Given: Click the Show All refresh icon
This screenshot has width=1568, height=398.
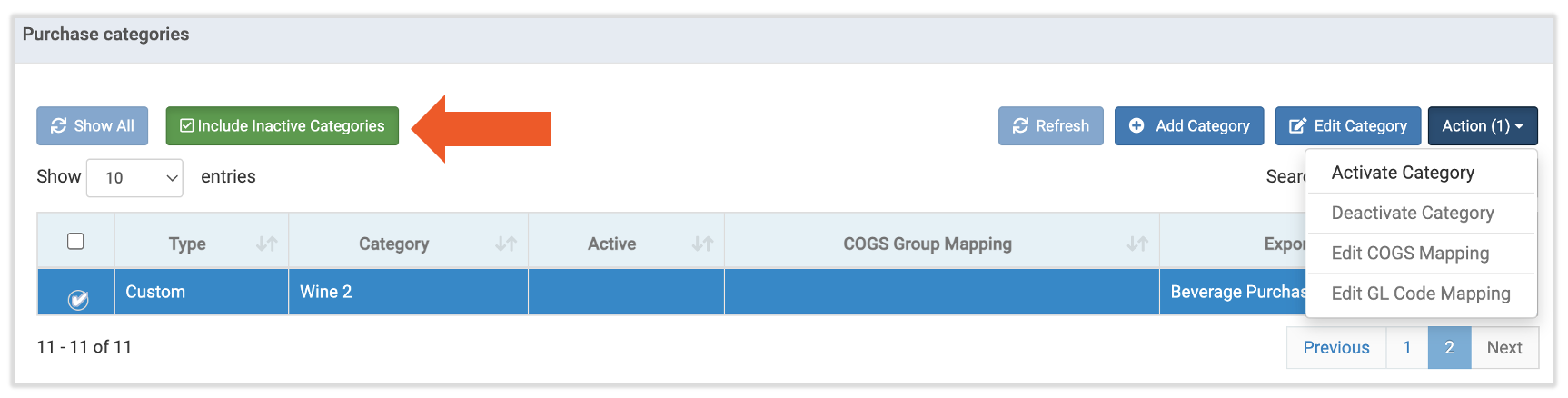Looking at the screenshot, I should pyautogui.click(x=59, y=126).
